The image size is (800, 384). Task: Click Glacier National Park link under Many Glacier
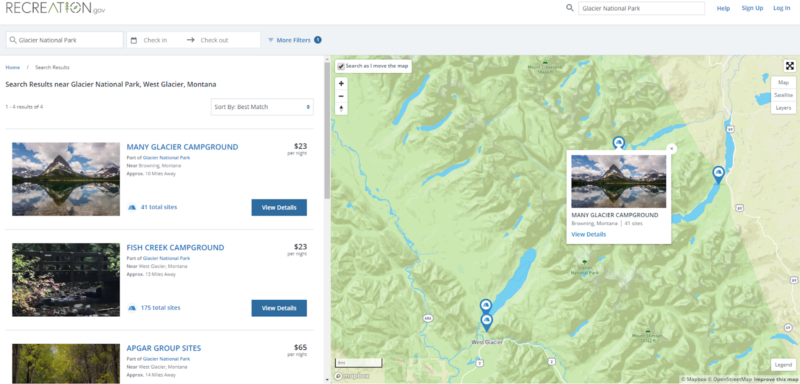click(166, 158)
